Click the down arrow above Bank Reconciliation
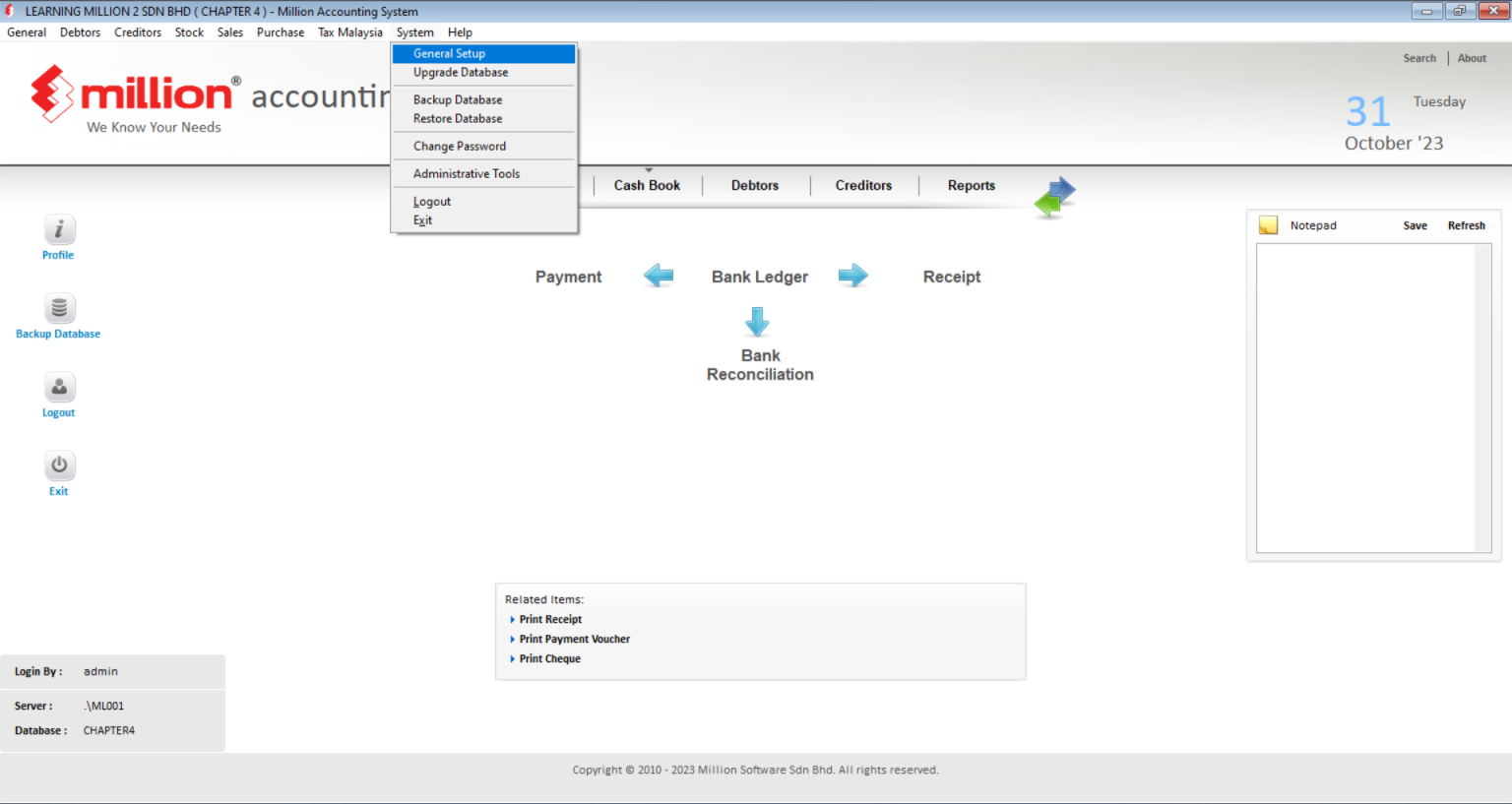Screen dimensions: 1512x804 [x=757, y=322]
